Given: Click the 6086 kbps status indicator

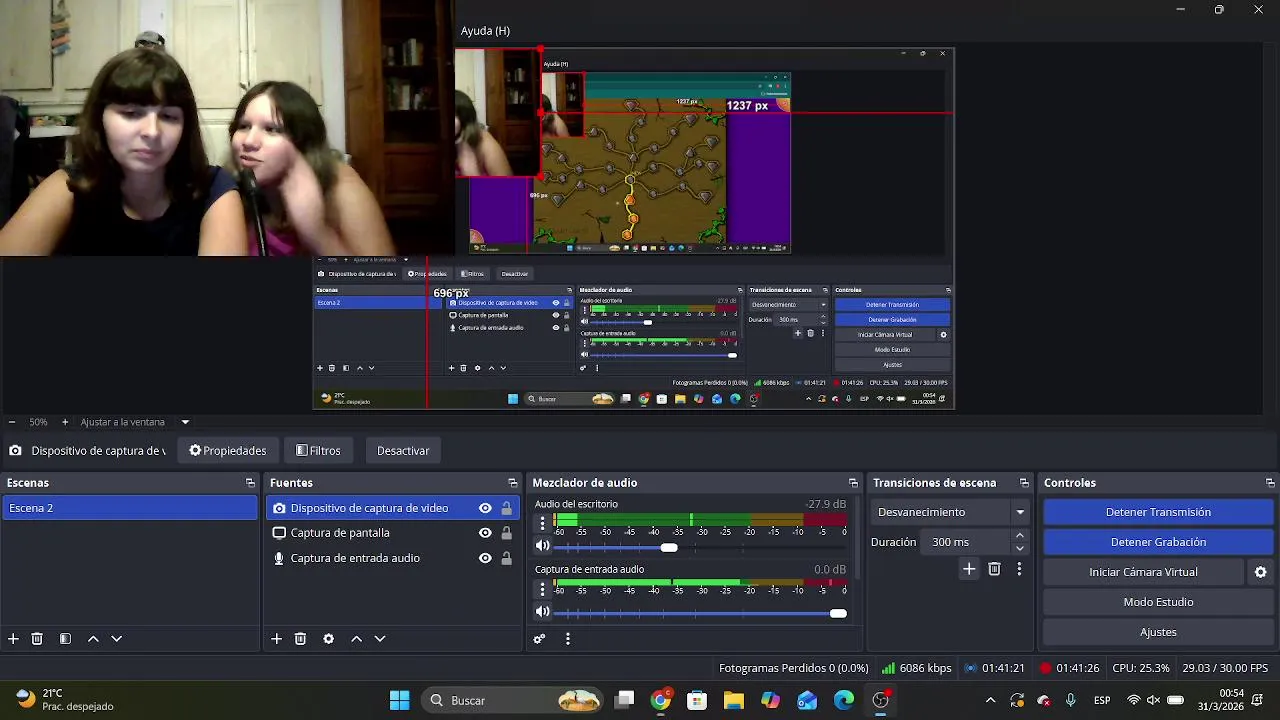Looking at the screenshot, I should (917, 668).
